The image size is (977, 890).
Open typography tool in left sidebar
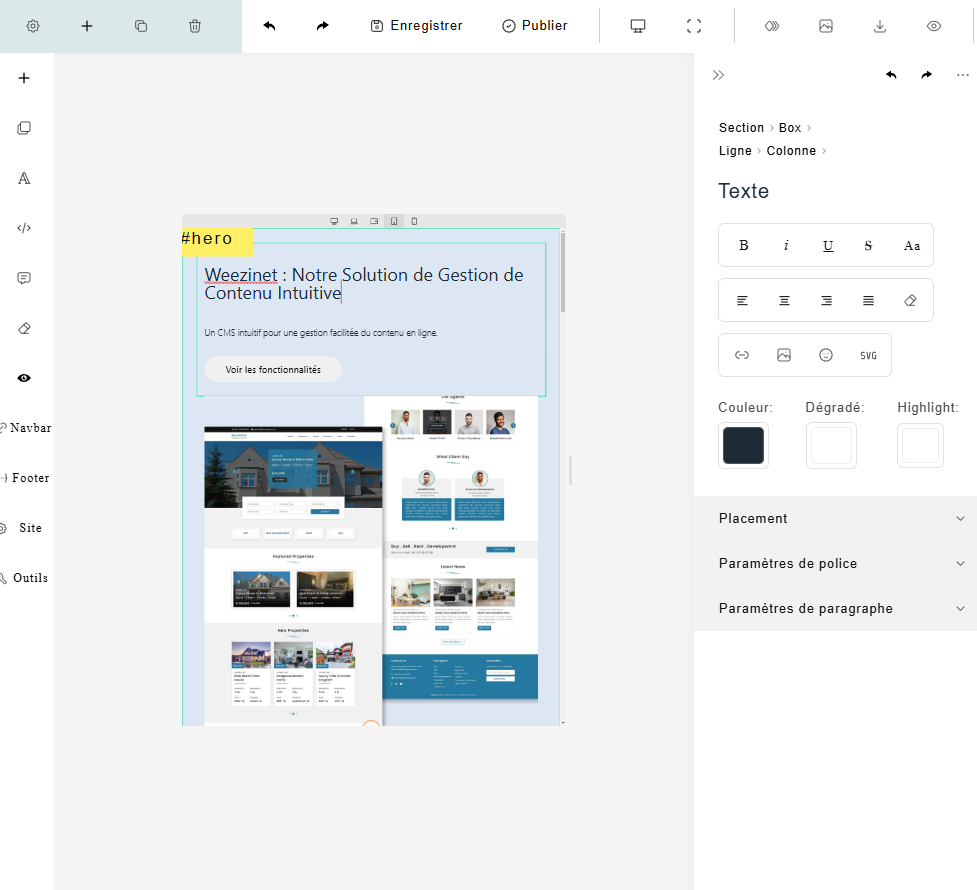click(24, 178)
